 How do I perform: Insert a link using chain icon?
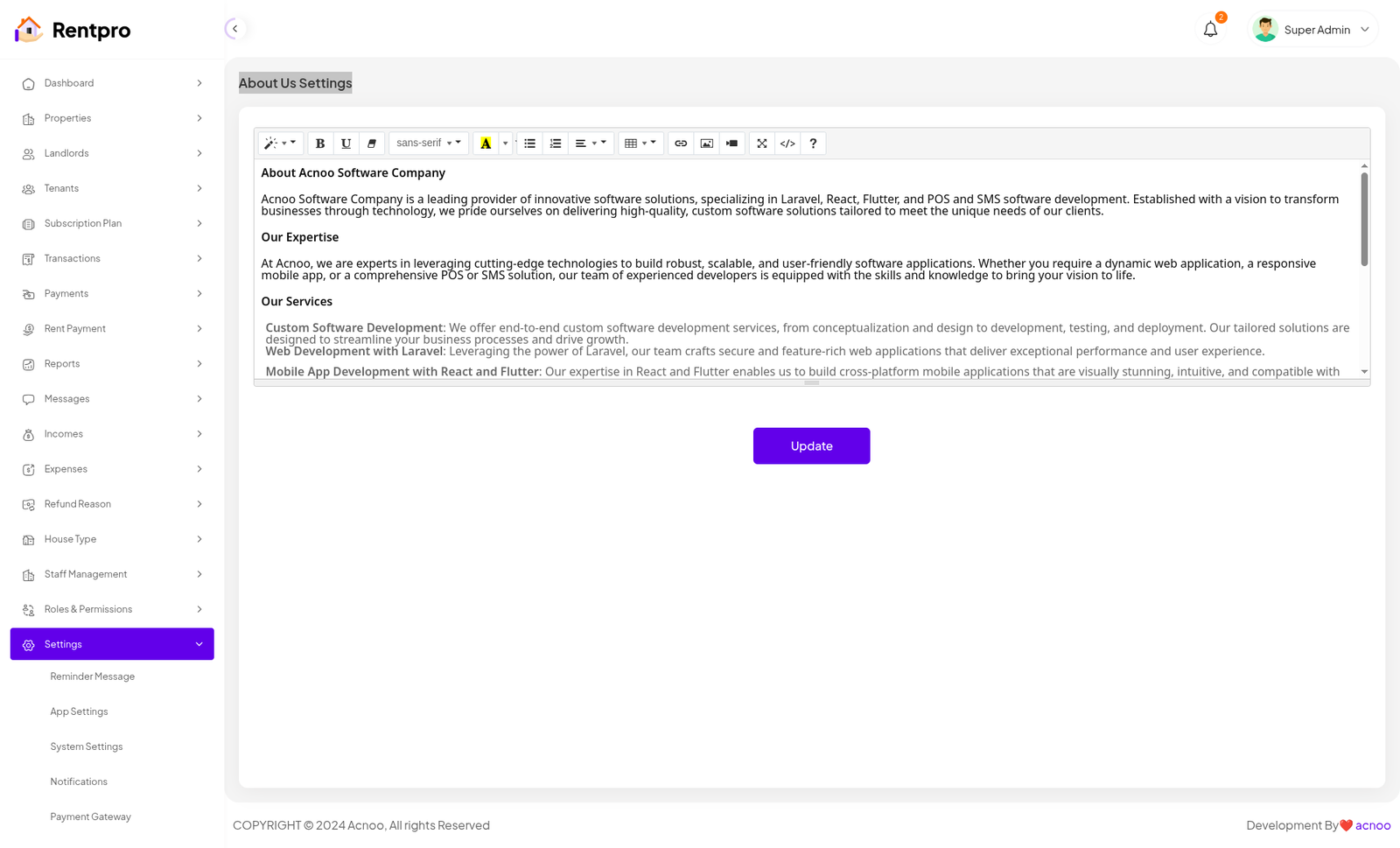pyautogui.click(x=681, y=144)
